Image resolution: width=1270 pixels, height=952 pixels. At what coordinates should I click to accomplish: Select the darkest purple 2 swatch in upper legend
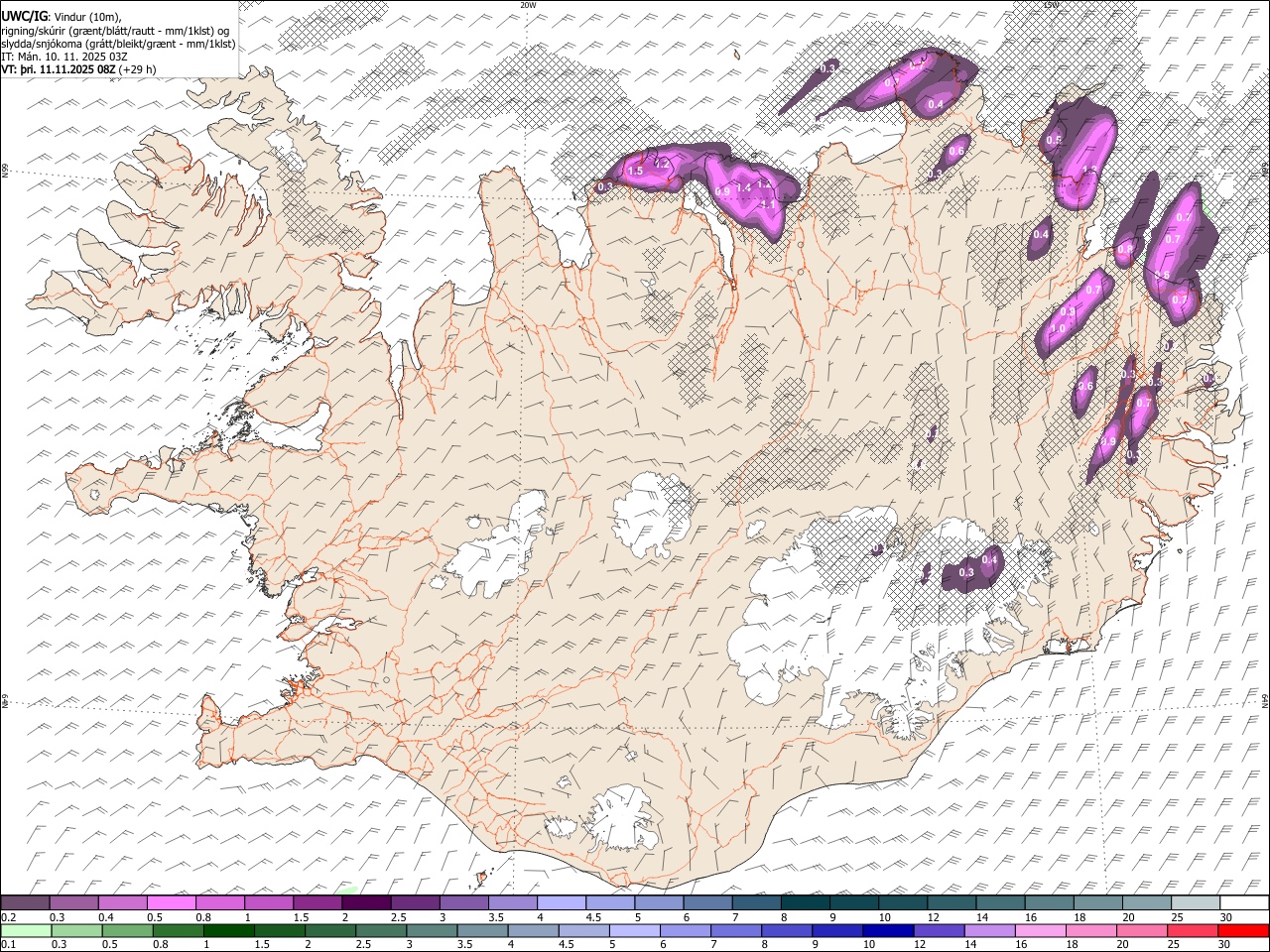(366, 903)
